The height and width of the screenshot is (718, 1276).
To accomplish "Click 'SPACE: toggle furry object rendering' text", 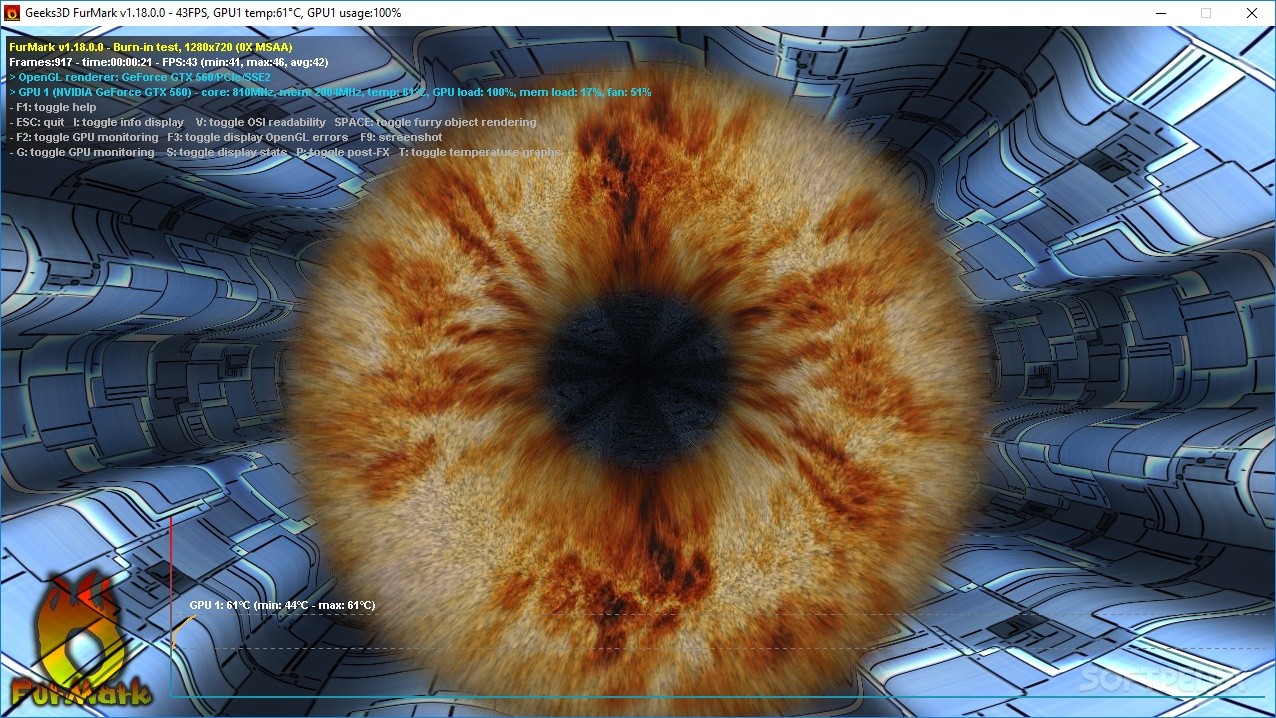I will tap(435, 122).
